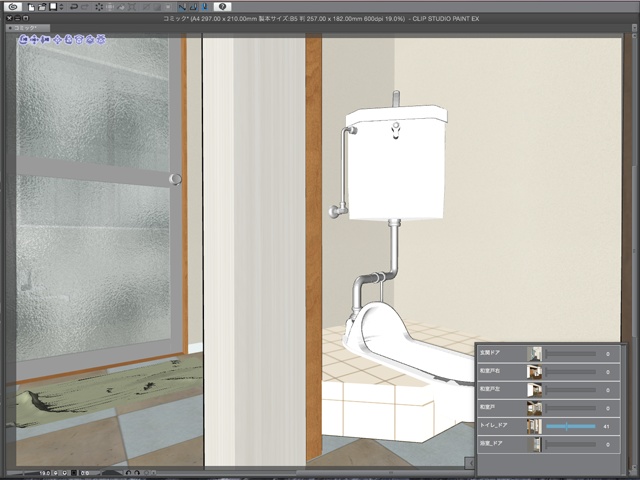Click the clear/loading dots toolbar icon

[99, 7]
